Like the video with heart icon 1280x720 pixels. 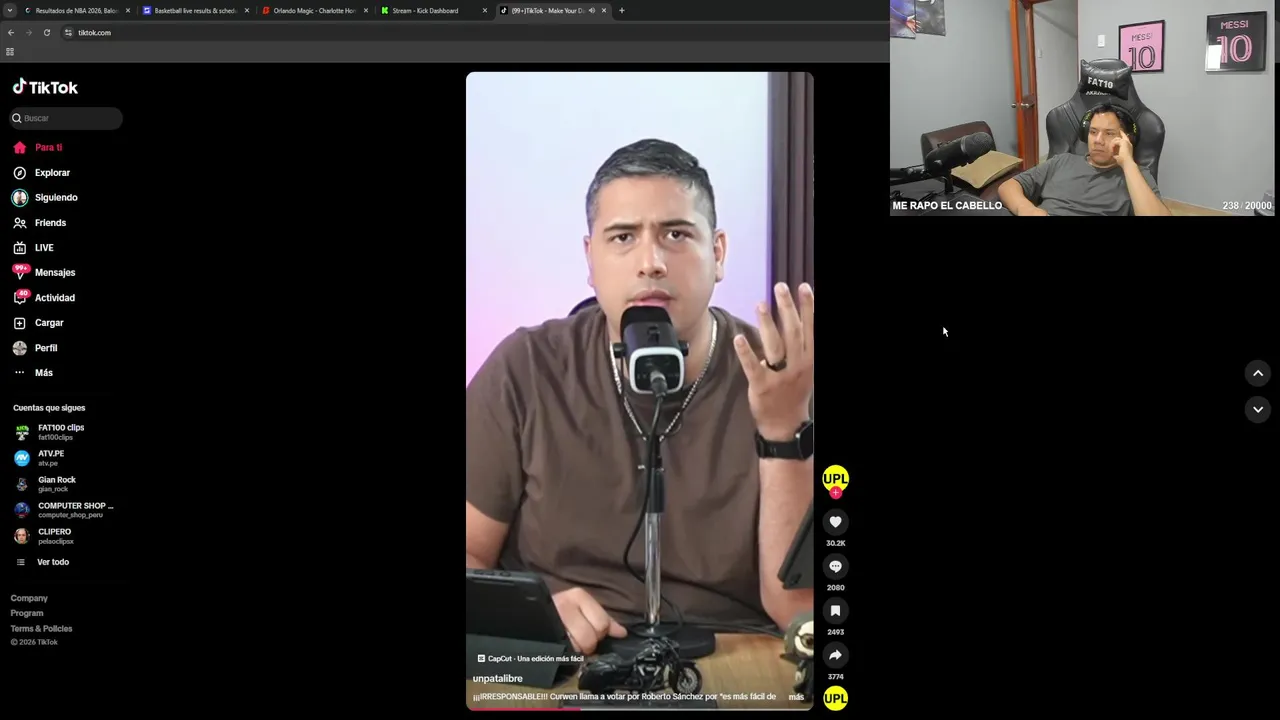pos(835,522)
